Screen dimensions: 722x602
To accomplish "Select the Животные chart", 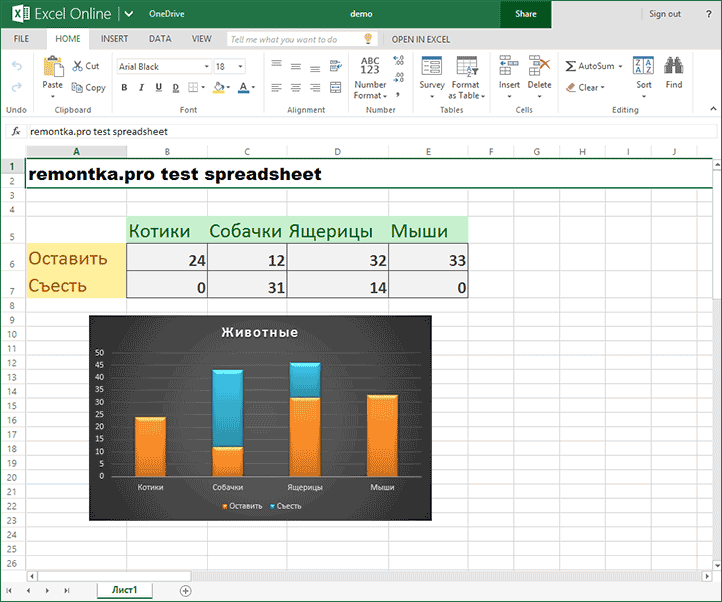I will 260,418.
